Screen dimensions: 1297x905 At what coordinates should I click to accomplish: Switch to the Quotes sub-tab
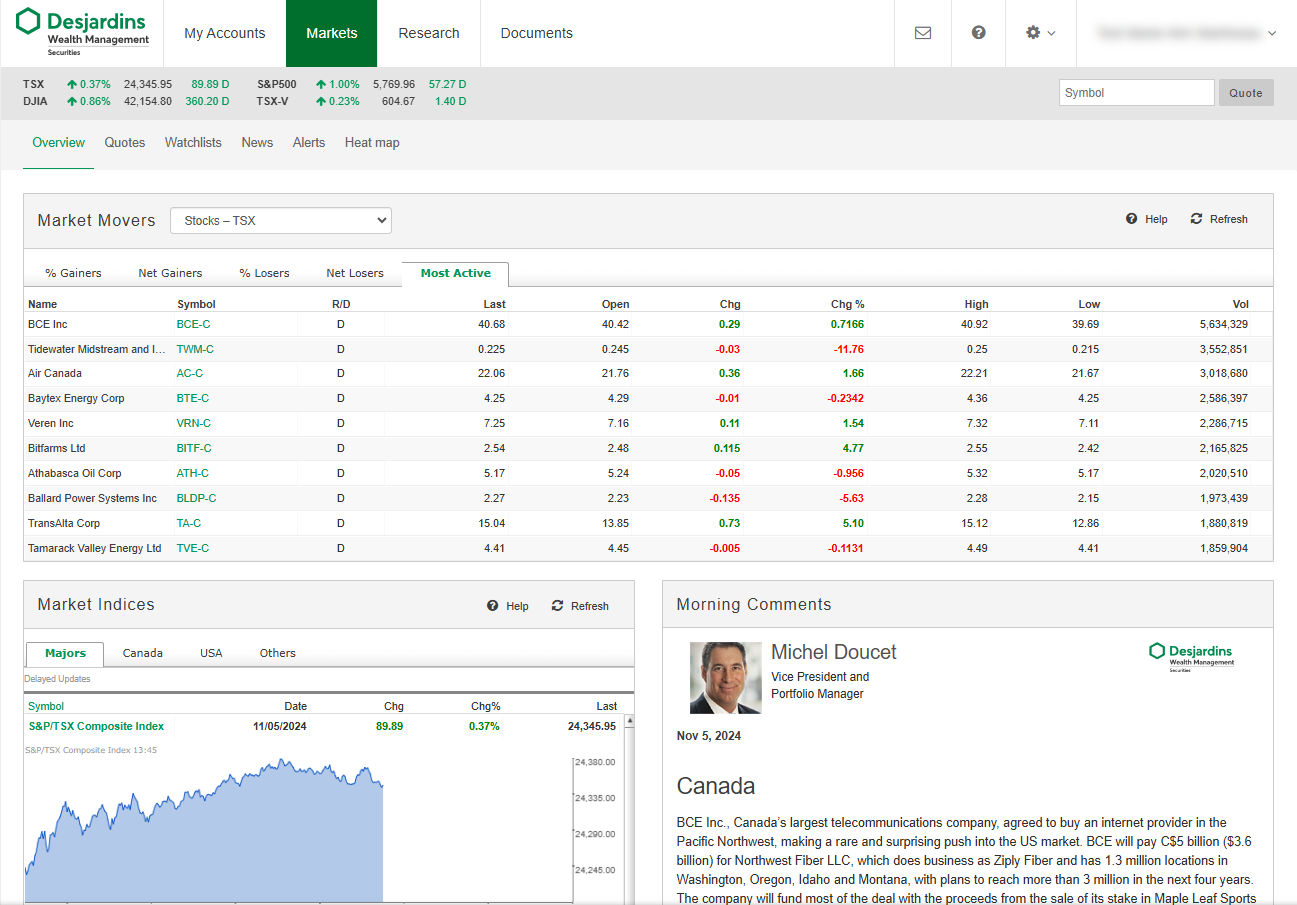[x=125, y=143]
